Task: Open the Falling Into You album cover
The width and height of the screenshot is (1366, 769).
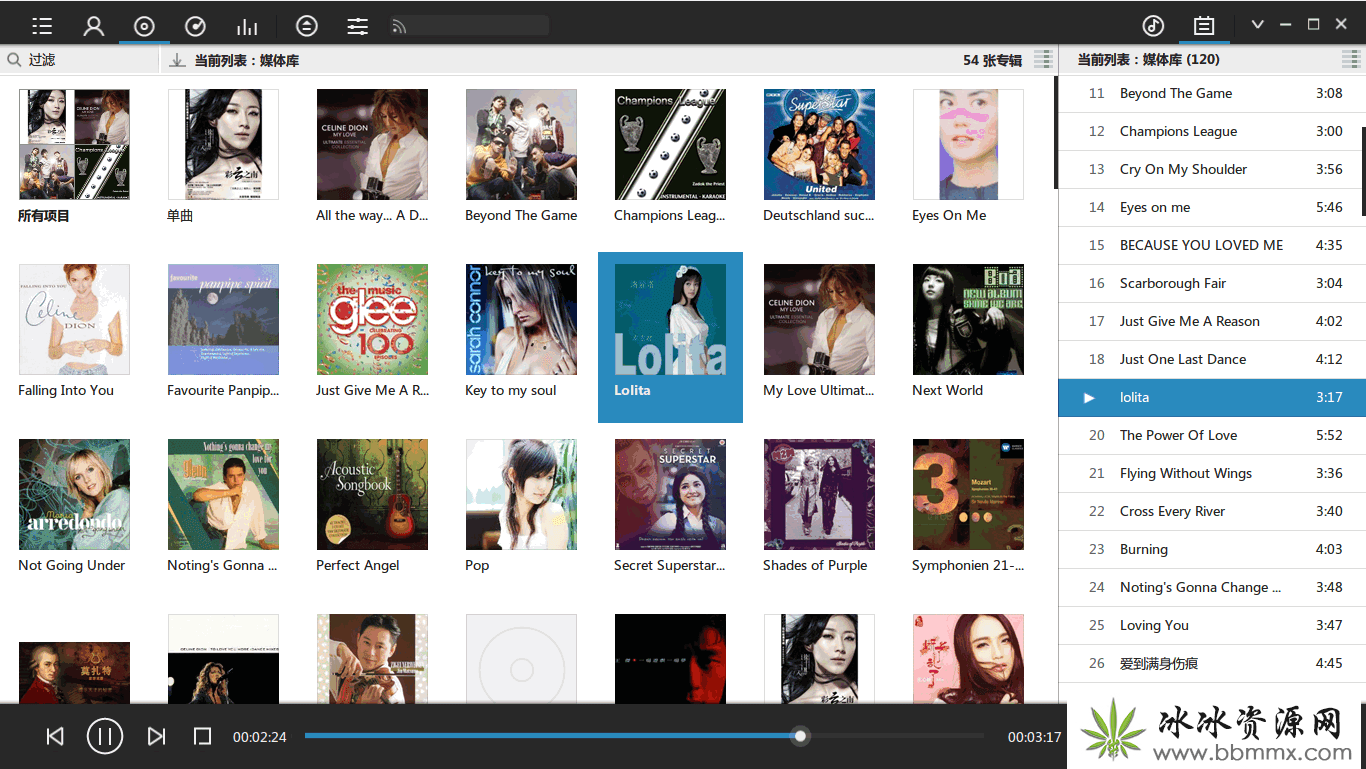Action: [74, 320]
